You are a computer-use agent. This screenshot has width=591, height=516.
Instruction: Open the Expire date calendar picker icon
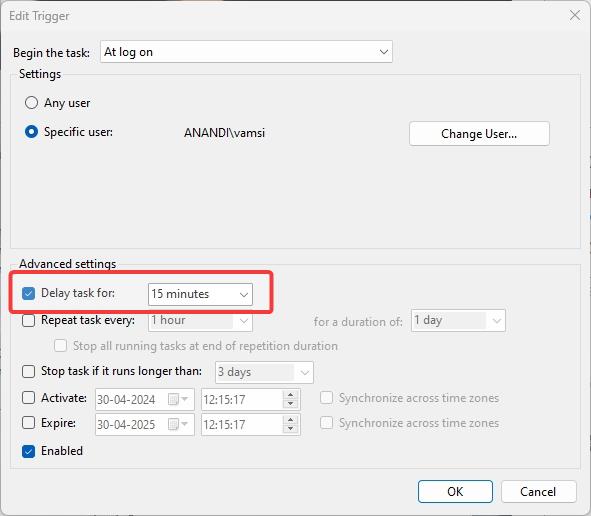178,424
